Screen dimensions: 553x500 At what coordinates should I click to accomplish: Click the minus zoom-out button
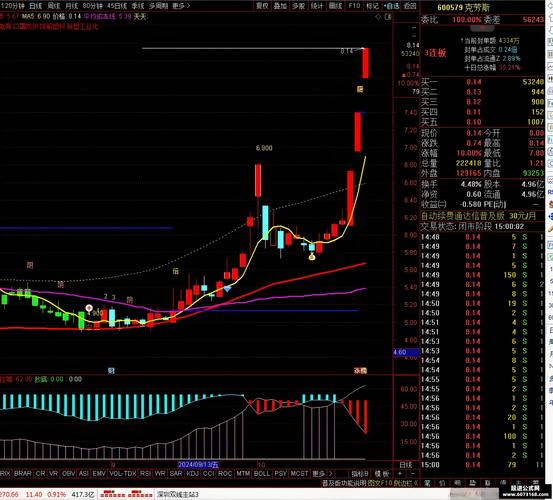point(413,473)
